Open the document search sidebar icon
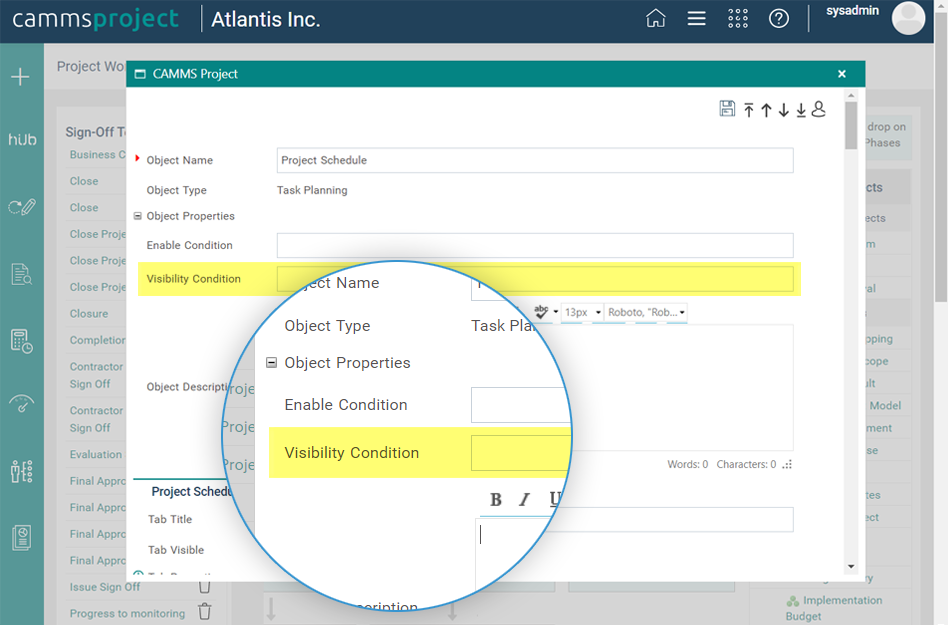 pyautogui.click(x=22, y=274)
